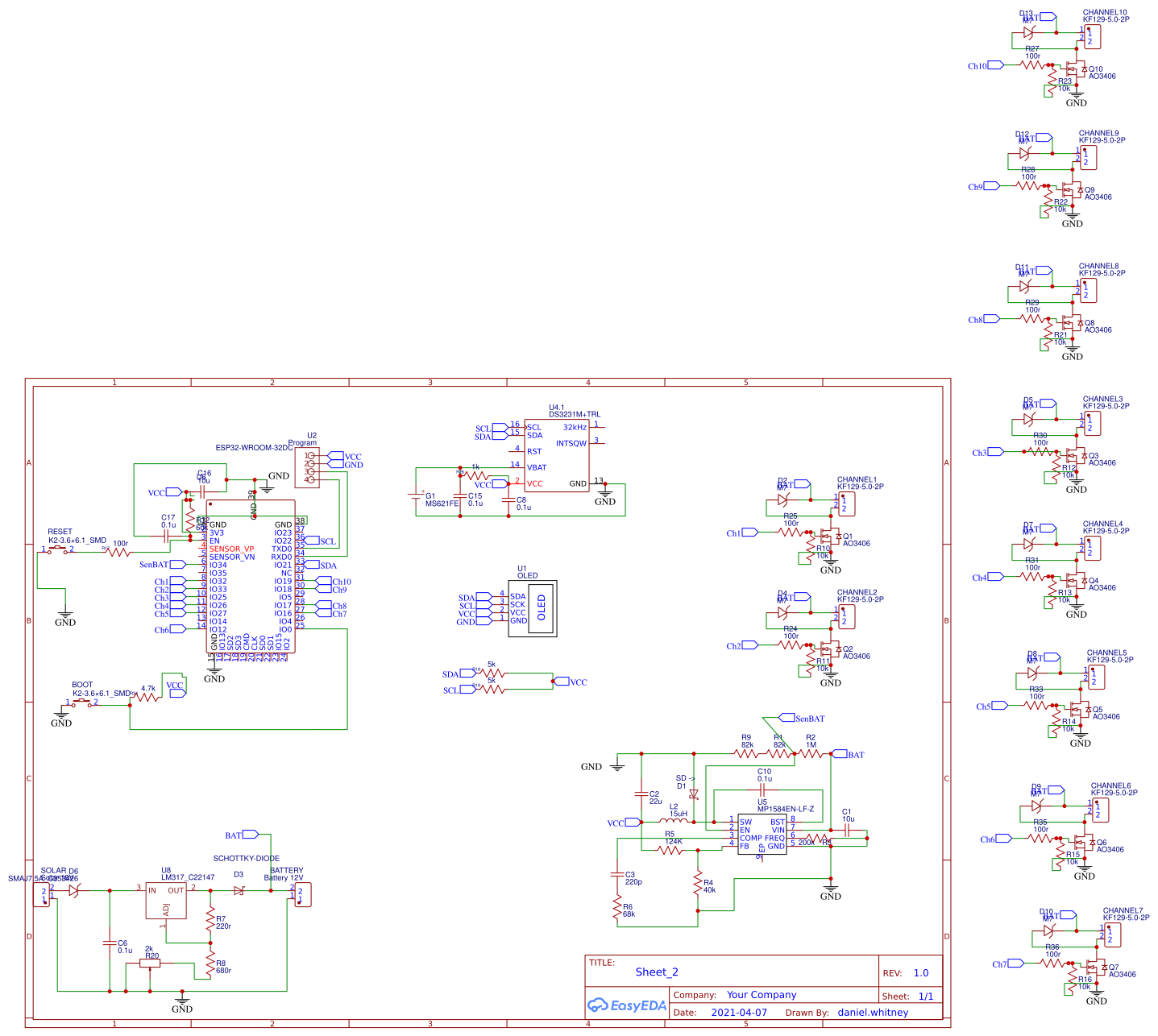Click the OLED display component U1
The image size is (1158, 1036).
coord(533,608)
